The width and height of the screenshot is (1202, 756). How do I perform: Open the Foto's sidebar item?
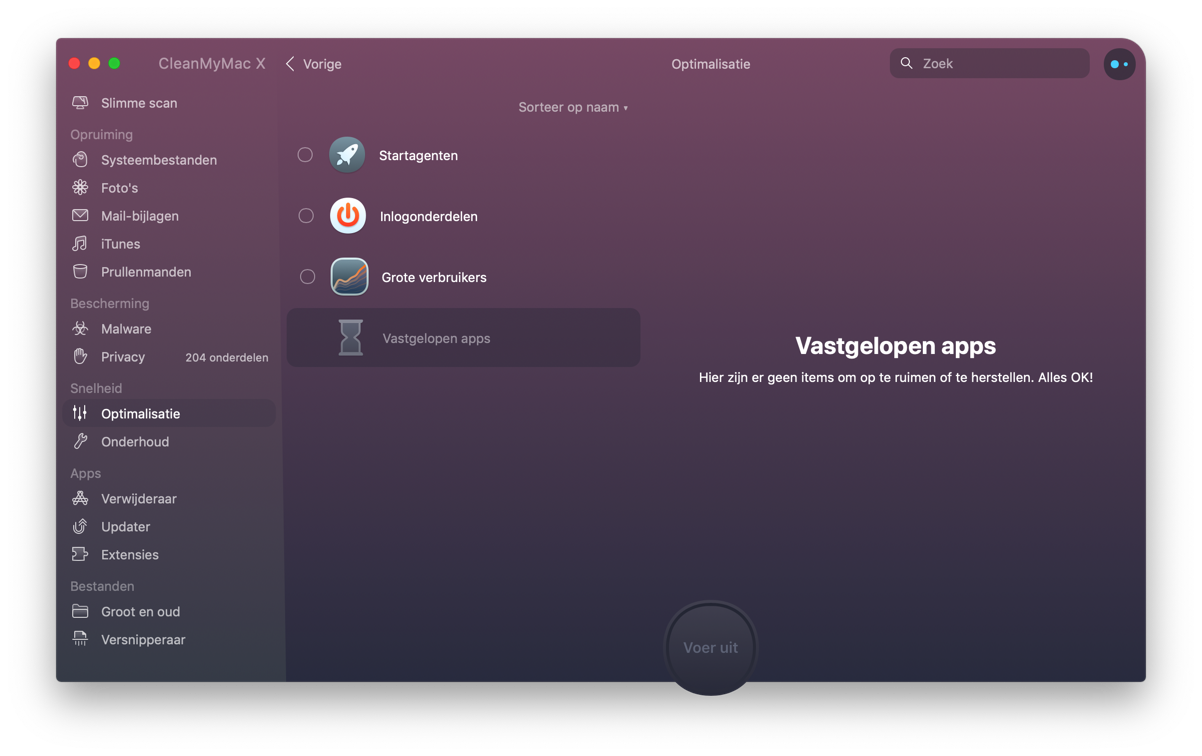point(119,188)
